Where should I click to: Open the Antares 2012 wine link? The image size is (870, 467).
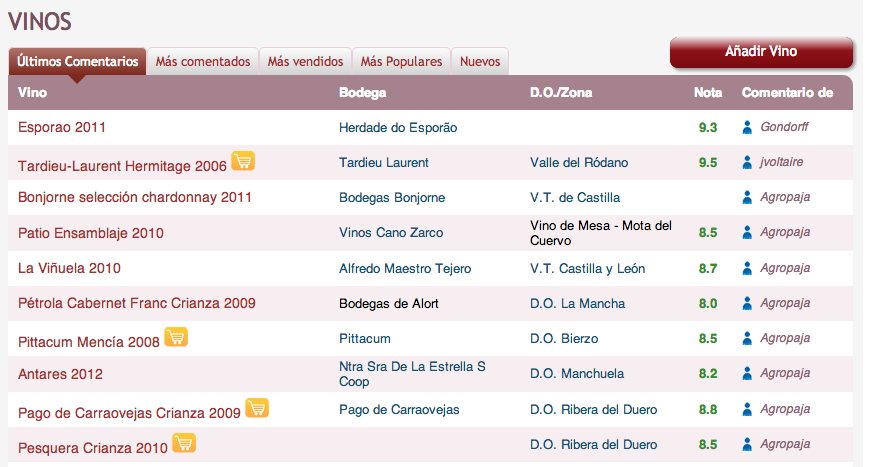60,374
